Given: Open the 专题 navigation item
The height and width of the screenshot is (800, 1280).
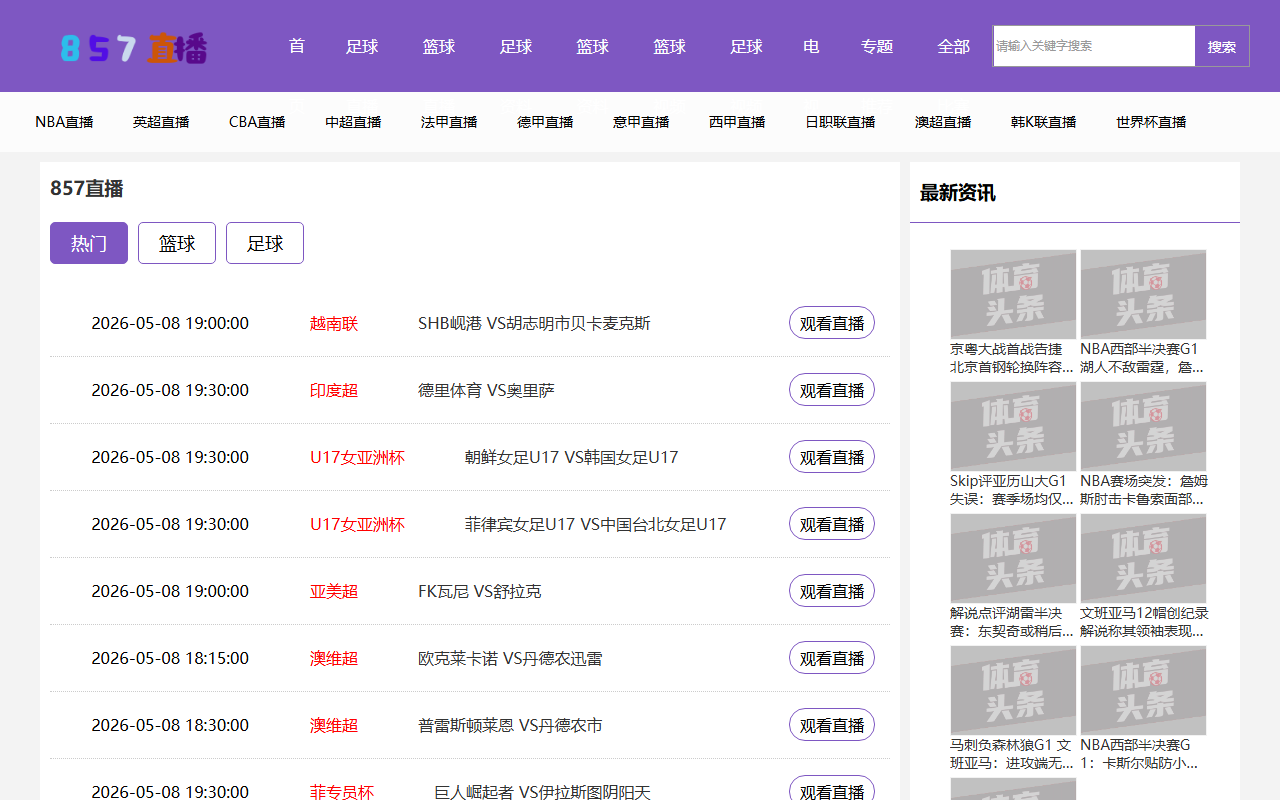Looking at the screenshot, I should [x=877, y=46].
